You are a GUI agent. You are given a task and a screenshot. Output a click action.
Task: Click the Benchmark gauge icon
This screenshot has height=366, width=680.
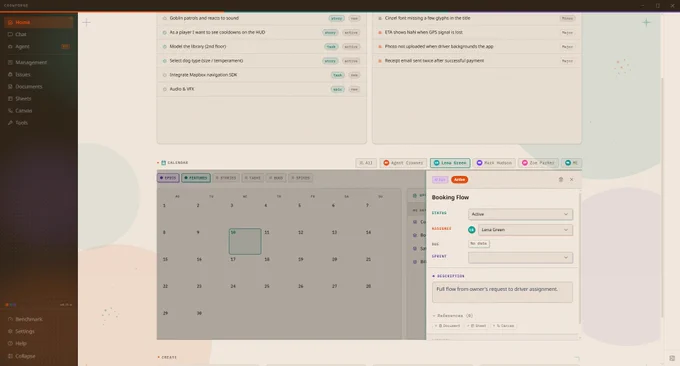click(10, 319)
